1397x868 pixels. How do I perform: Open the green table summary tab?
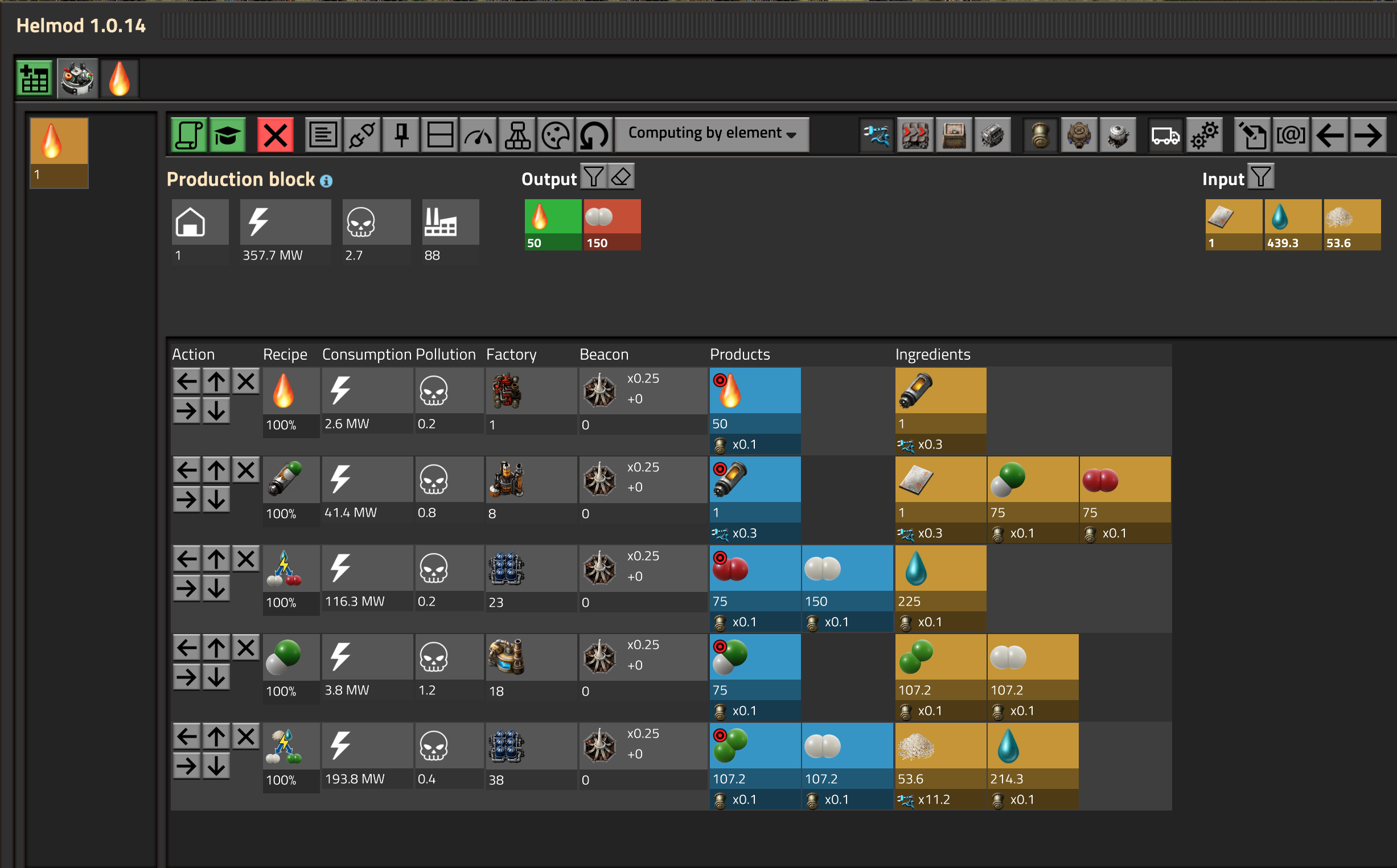tap(35, 79)
